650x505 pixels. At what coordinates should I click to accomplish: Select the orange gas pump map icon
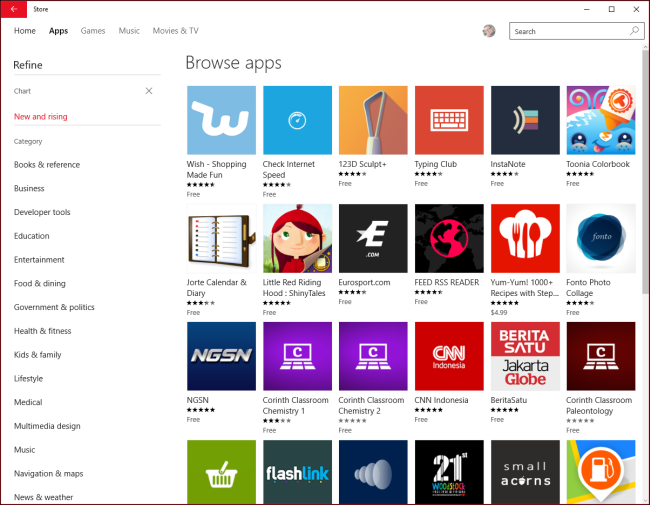(x=601, y=472)
